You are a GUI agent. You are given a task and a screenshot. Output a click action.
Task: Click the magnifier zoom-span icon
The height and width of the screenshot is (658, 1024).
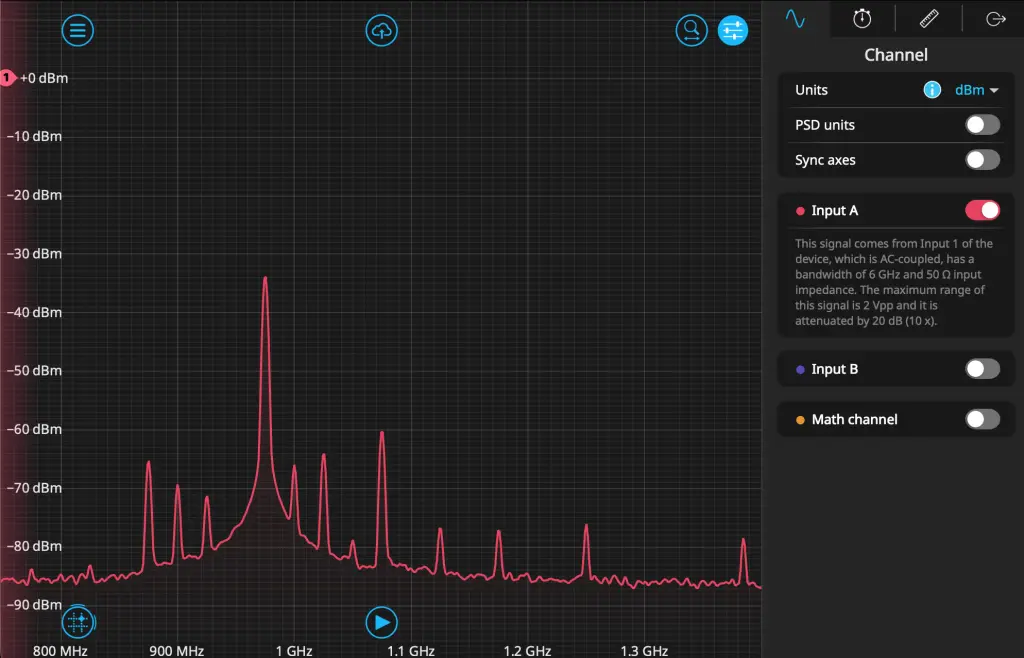coord(692,31)
